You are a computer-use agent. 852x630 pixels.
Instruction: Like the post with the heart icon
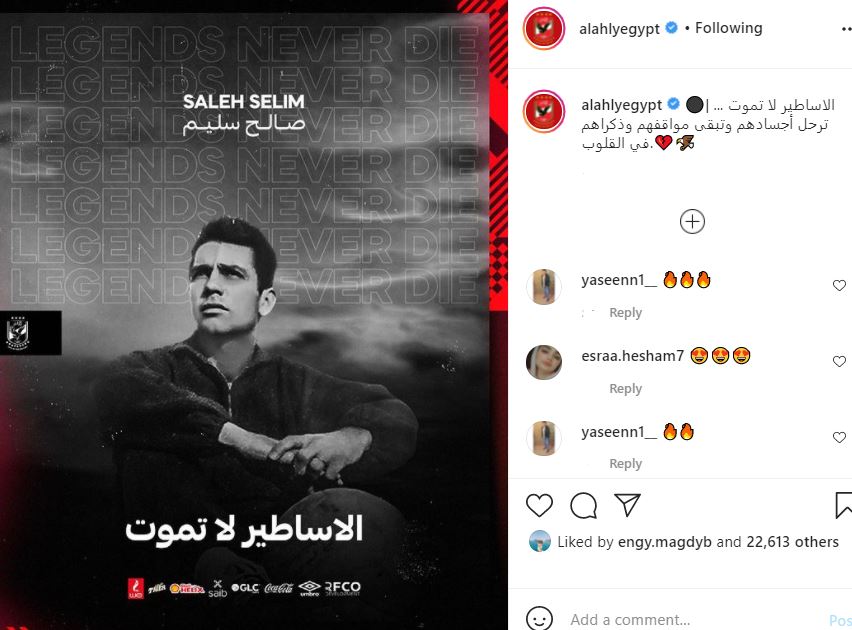pyautogui.click(x=539, y=506)
